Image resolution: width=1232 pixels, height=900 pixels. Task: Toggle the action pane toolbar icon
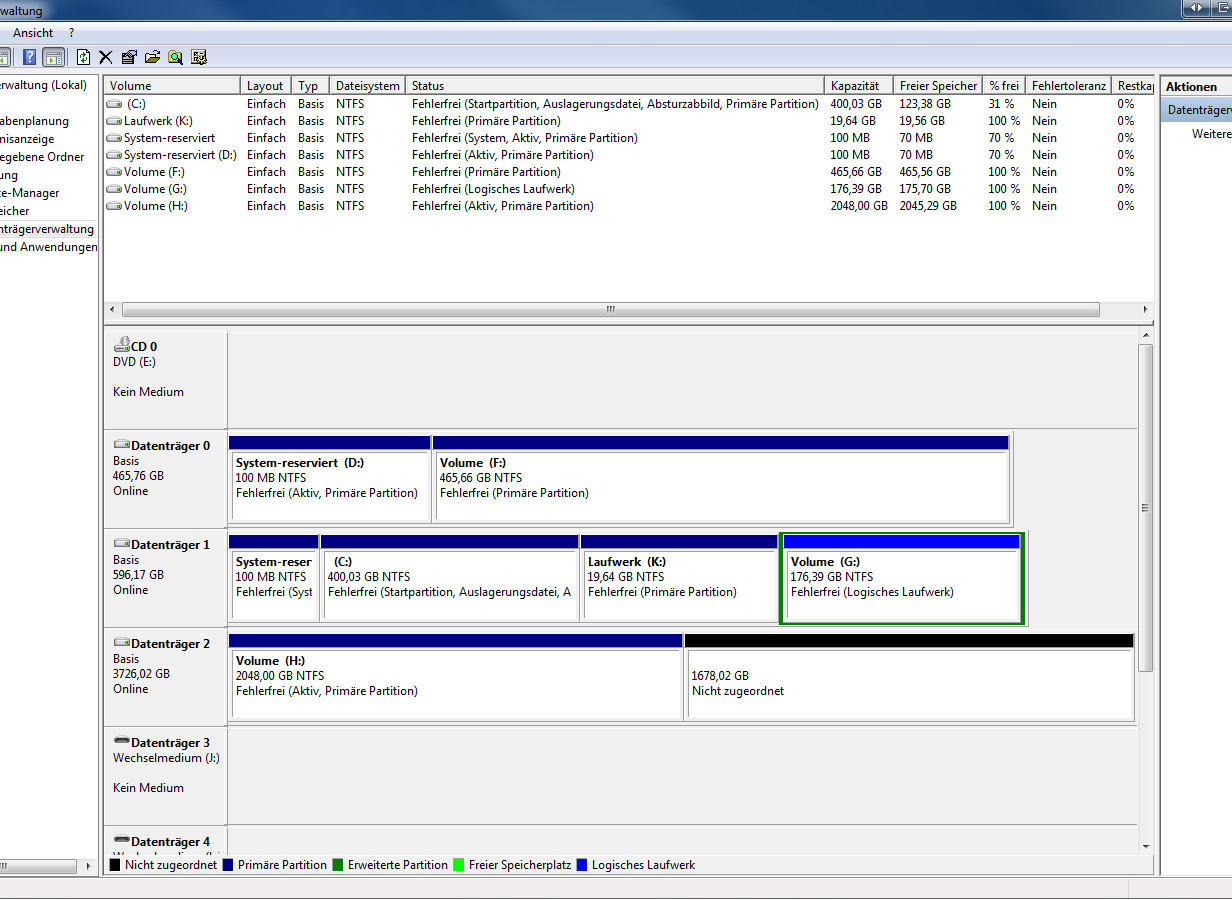point(54,57)
